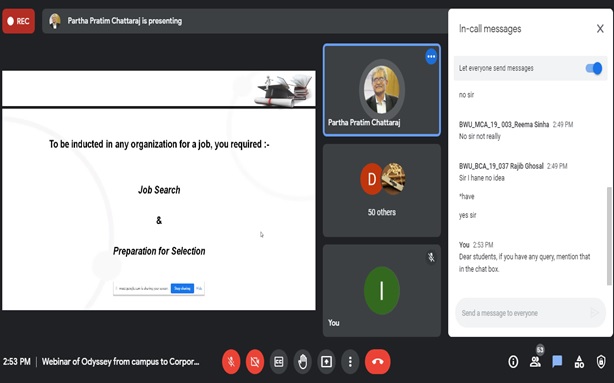
Task: Open options on Partha Pratim Chattaraj tile
Action: click(x=431, y=57)
